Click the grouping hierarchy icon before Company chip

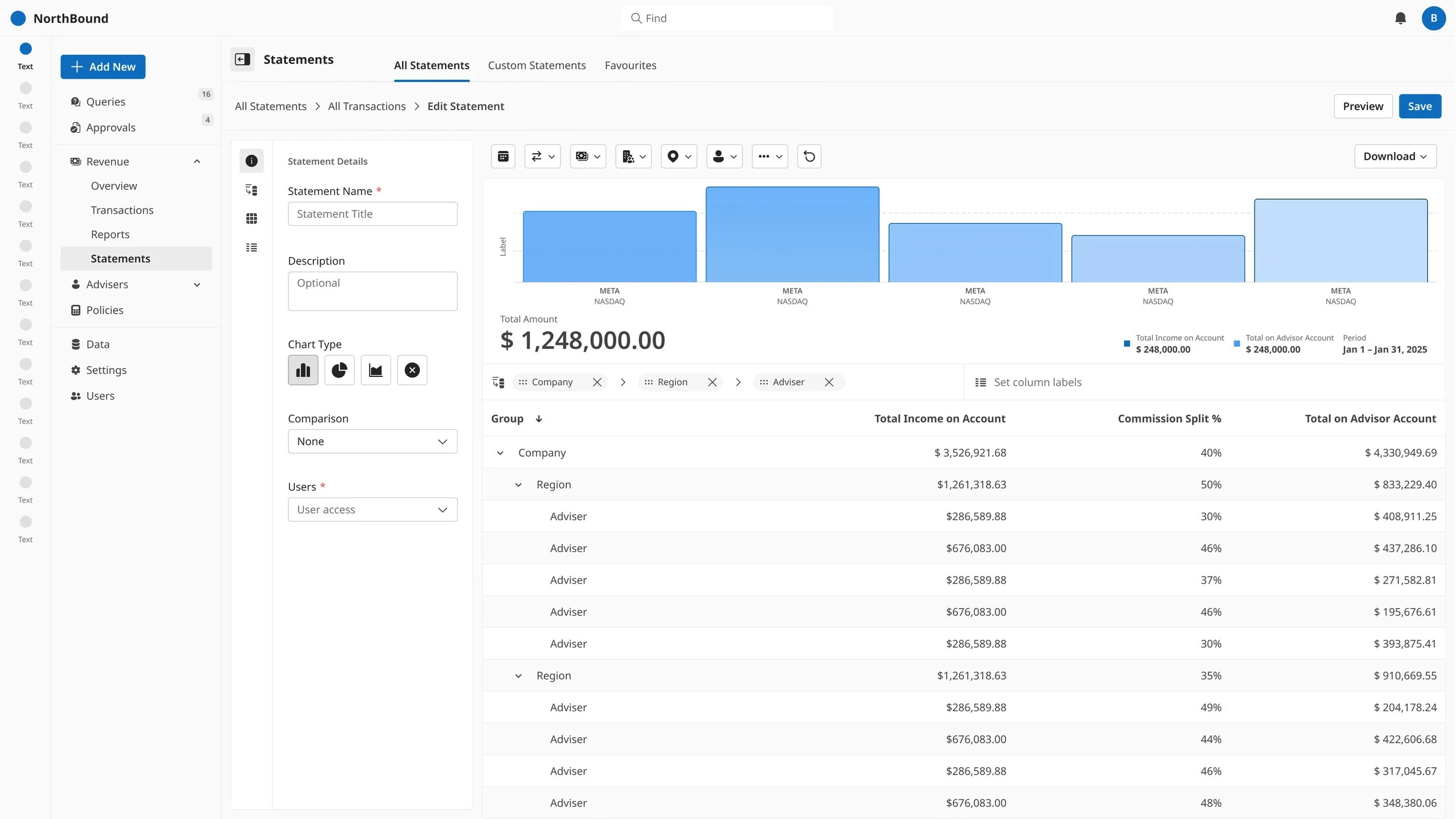498,382
